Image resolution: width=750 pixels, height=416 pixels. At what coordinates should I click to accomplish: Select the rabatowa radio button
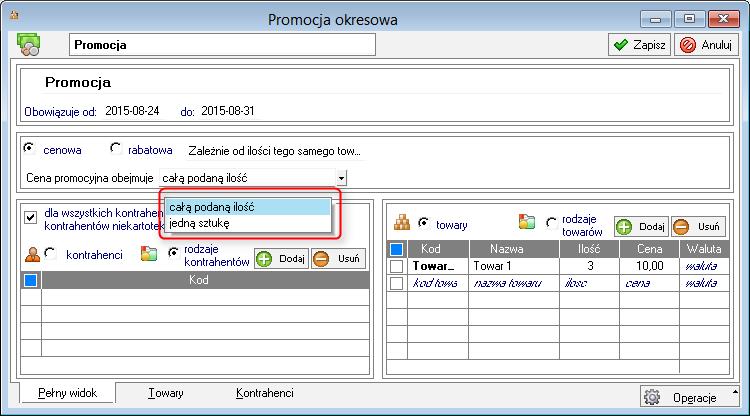point(115,149)
